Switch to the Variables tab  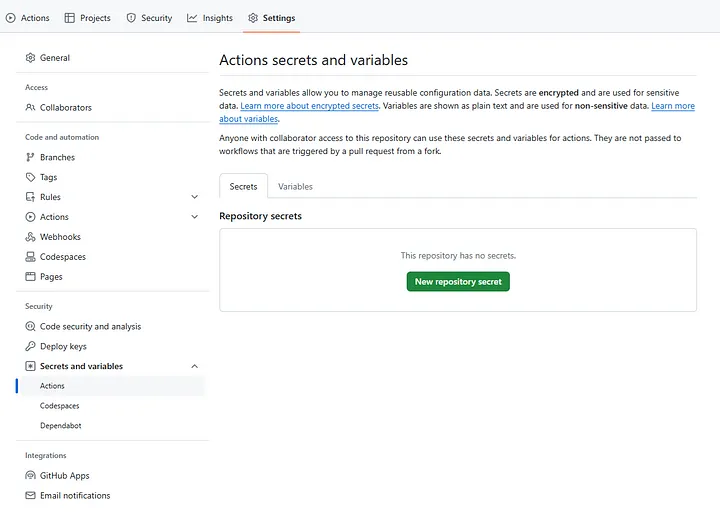tap(295, 186)
